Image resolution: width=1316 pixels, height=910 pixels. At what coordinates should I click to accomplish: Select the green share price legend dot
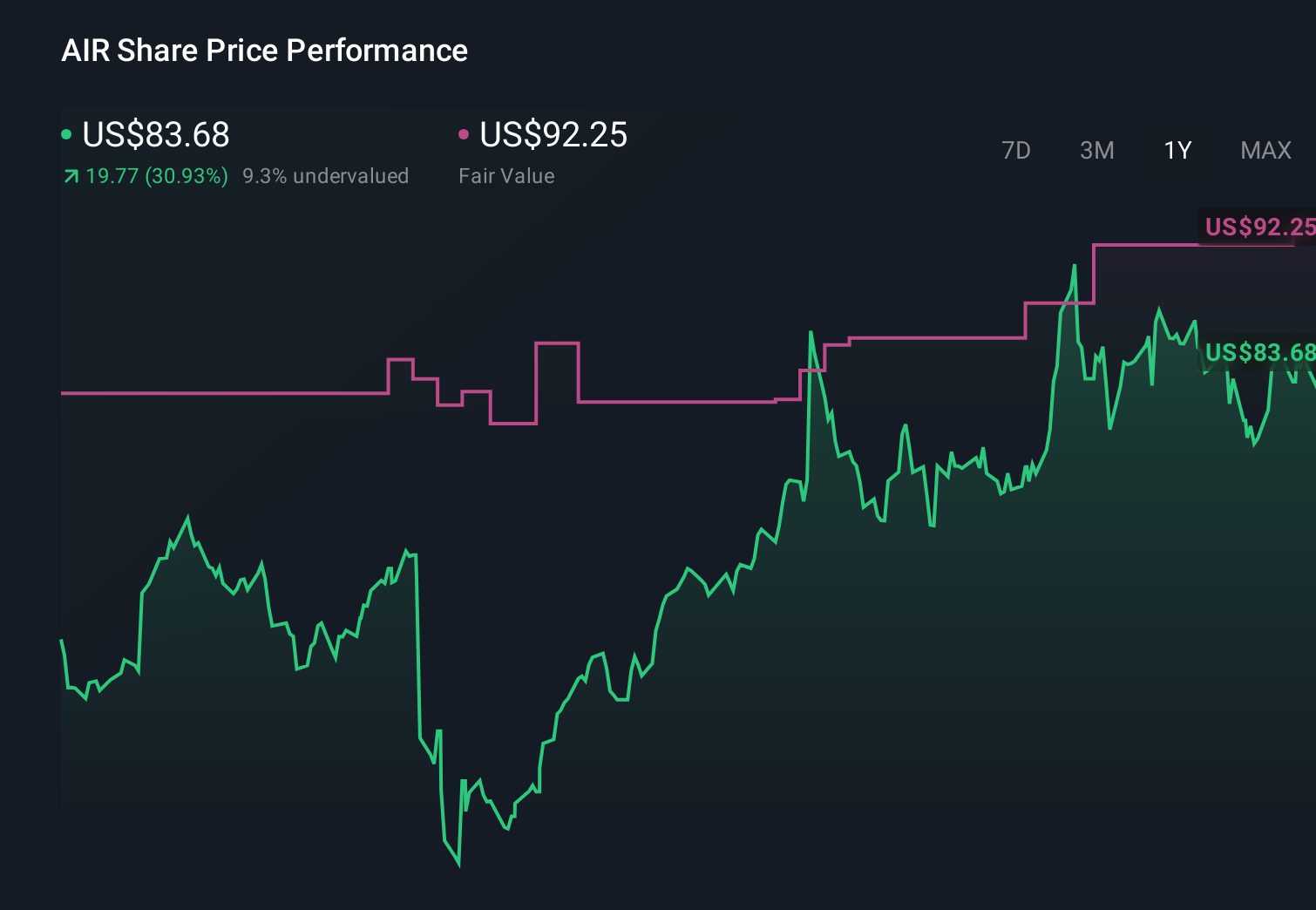[x=66, y=135]
